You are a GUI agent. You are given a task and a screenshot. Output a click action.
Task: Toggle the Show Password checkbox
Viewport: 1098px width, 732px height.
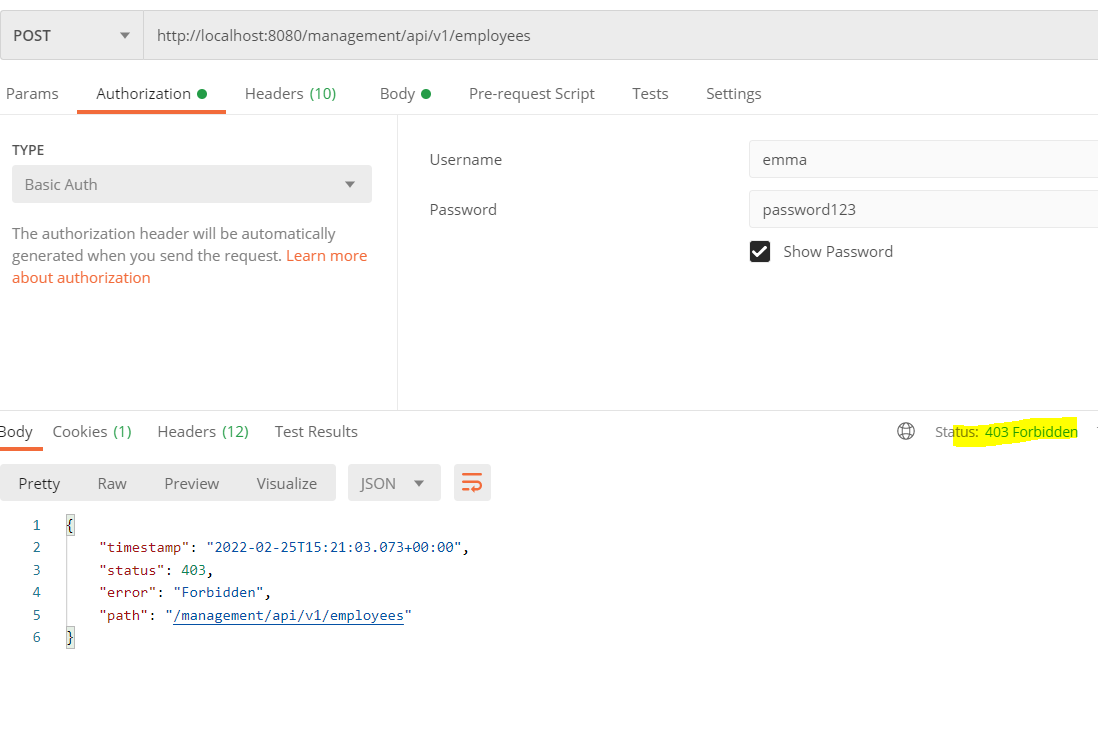click(x=760, y=252)
